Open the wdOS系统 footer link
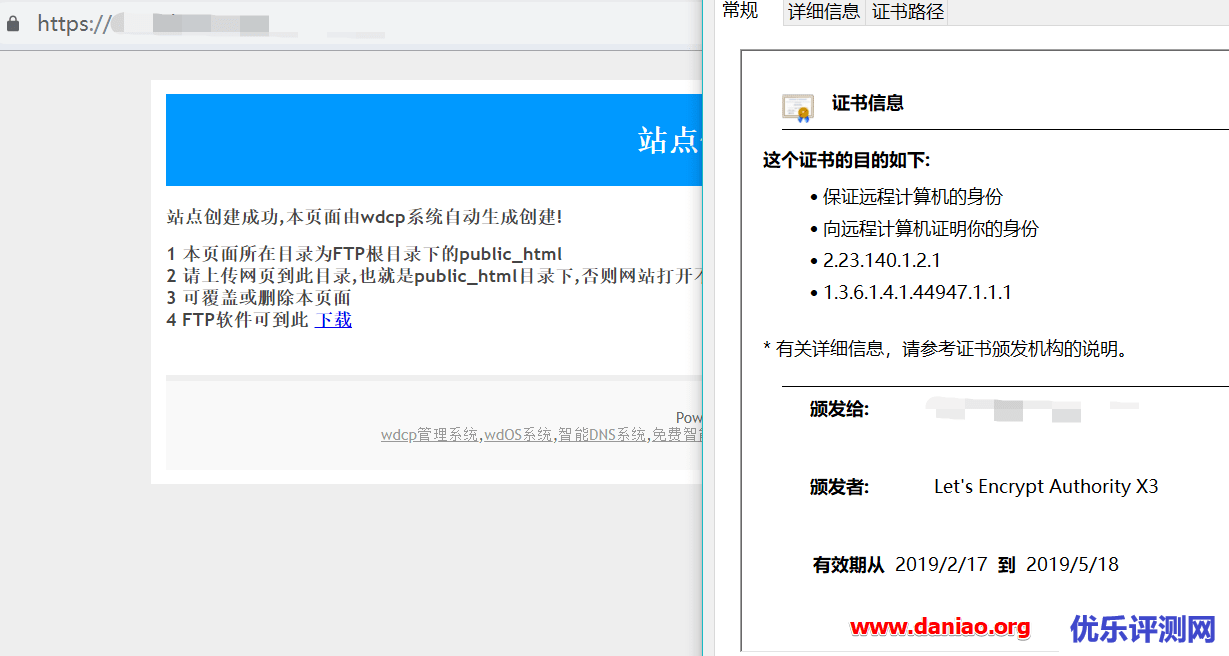 click(x=518, y=435)
